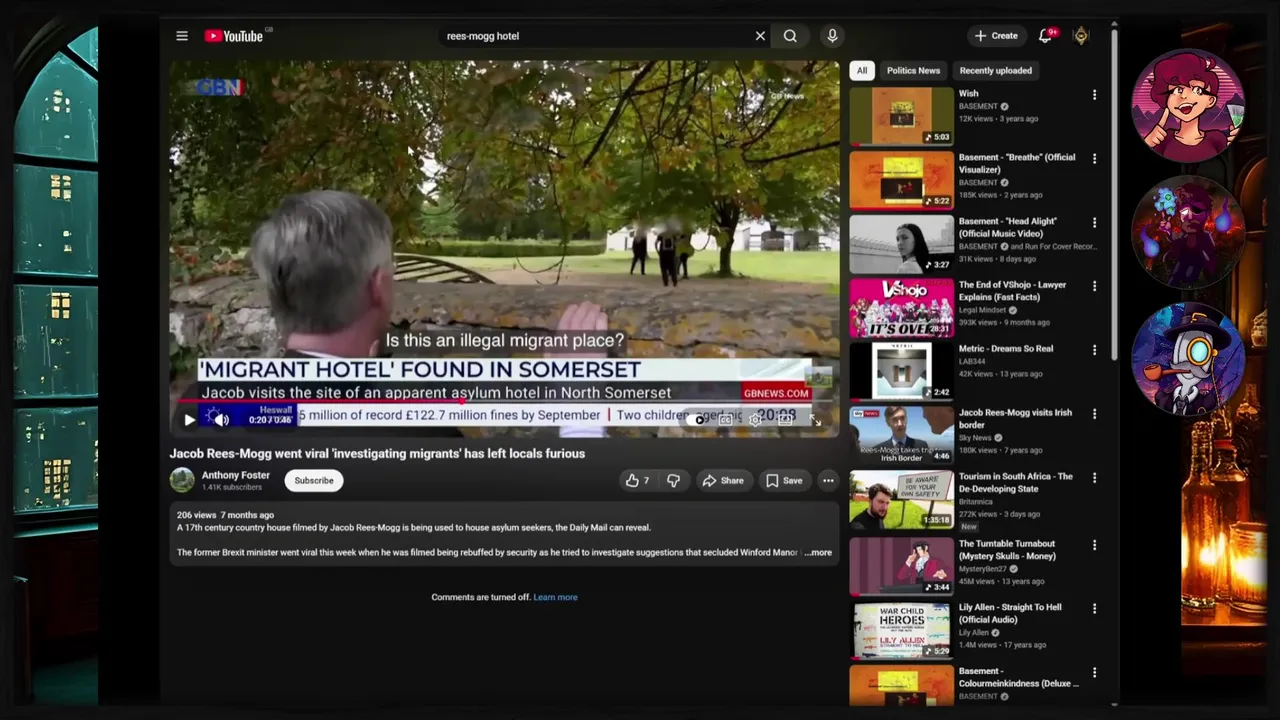
Task: Follow the 'Learn more' comments link
Action: (x=555, y=597)
